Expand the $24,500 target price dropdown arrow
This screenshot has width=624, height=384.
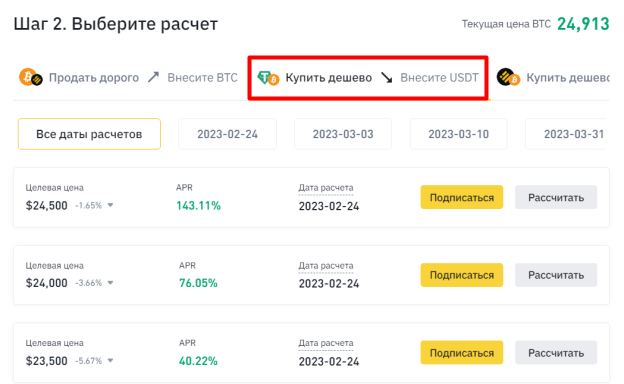tap(110, 205)
